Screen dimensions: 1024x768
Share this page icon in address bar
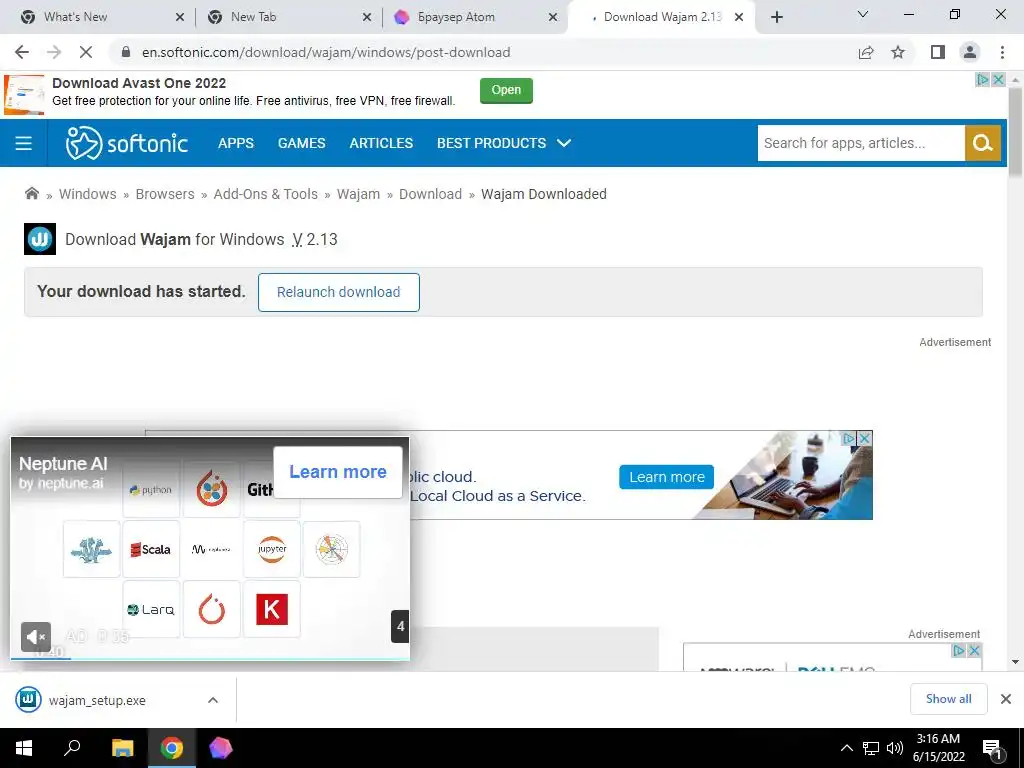coord(866,52)
